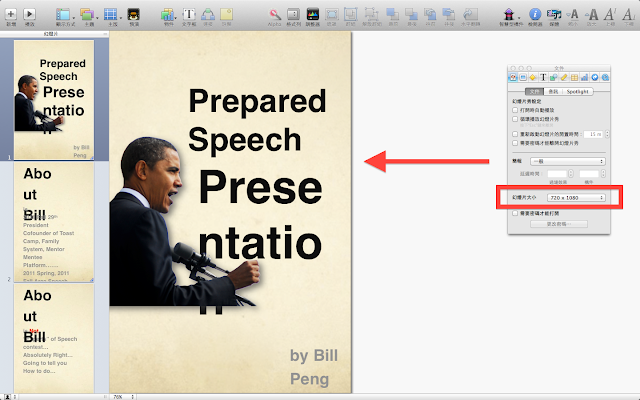Click the Flip Horizontal toolbar icon
The height and width of the screenshot is (400, 640).
pos(470,15)
